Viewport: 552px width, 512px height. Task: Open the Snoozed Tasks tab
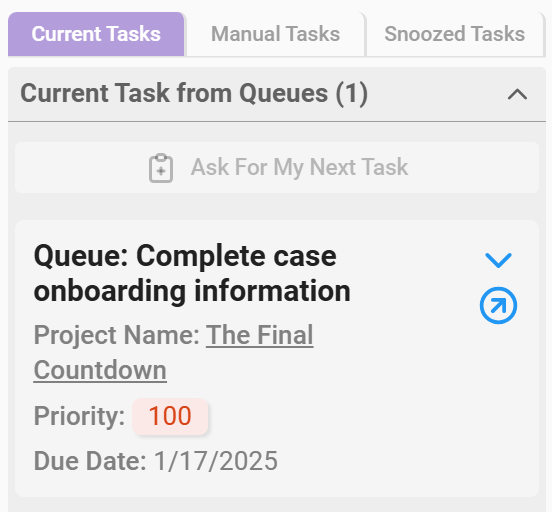pyautogui.click(x=454, y=34)
